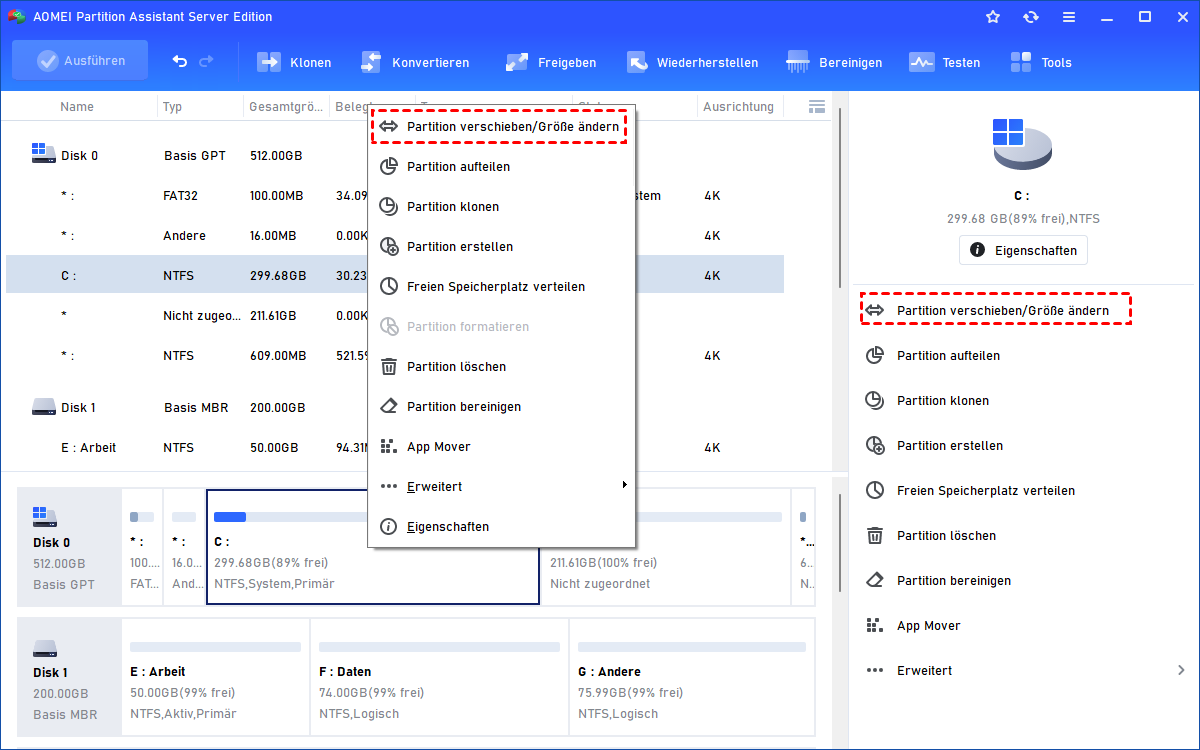The width and height of the screenshot is (1200, 750).
Task: Select G : Andere block in disk map
Action: tap(692, 677)
